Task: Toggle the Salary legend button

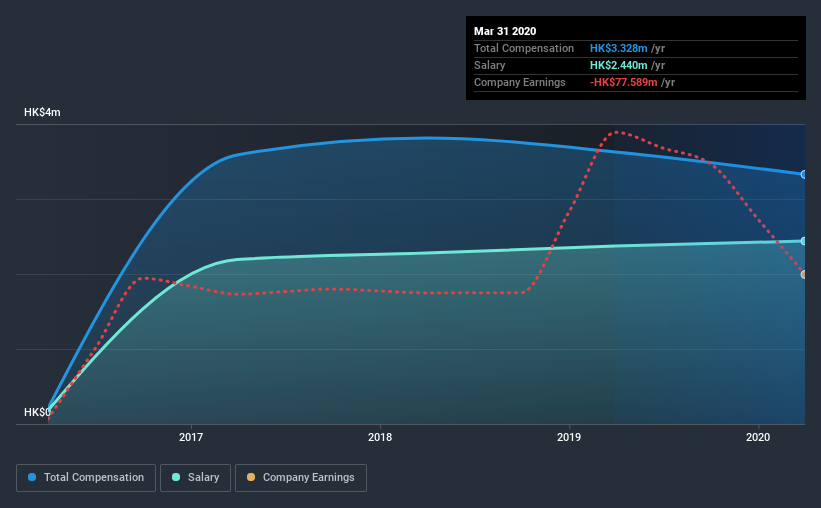Action: click(195, 478)
